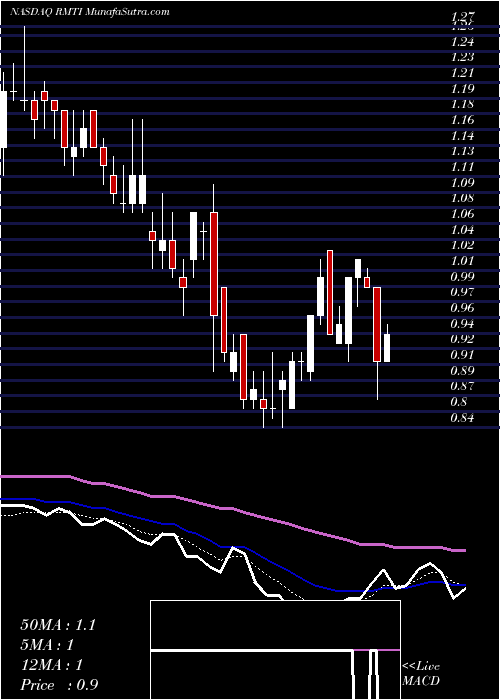The image size is (500, 700).
Task: Select the 1.14 price axis label
Action: 463,135
